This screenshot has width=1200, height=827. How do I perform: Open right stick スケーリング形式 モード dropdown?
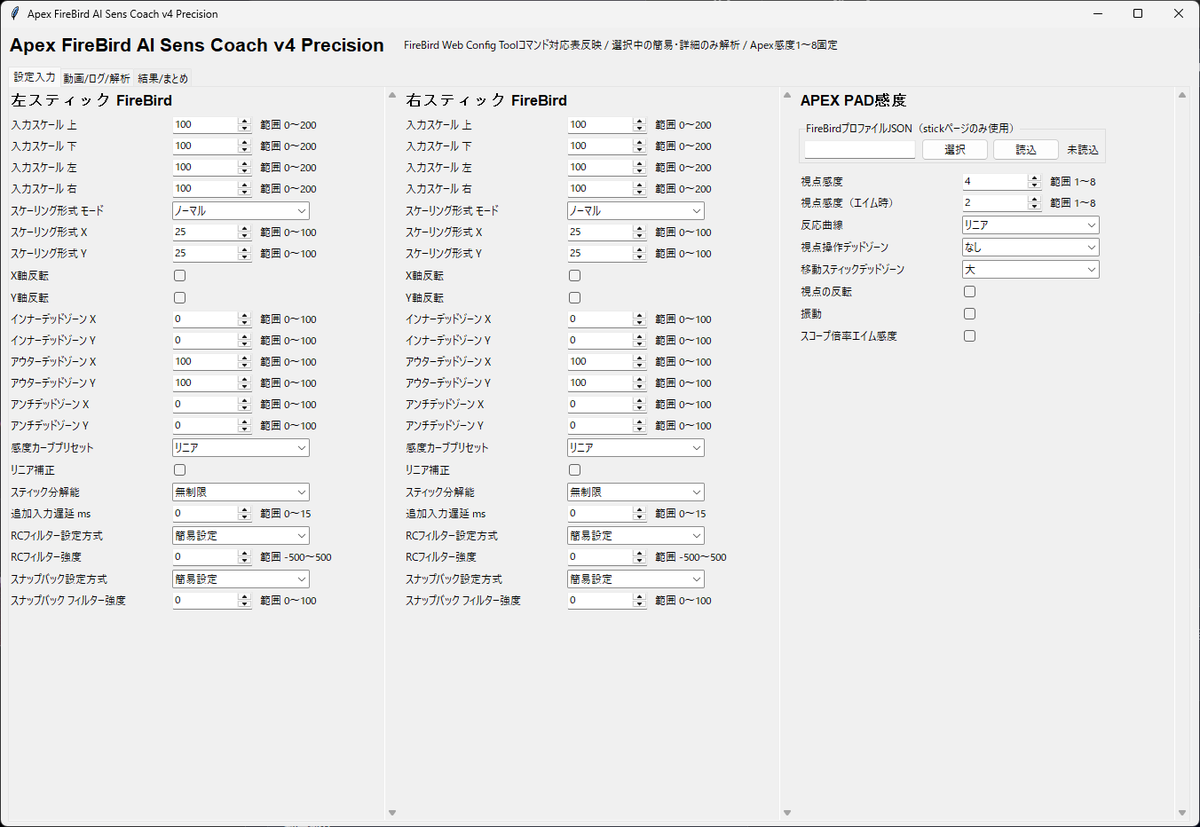pos(635,211)
